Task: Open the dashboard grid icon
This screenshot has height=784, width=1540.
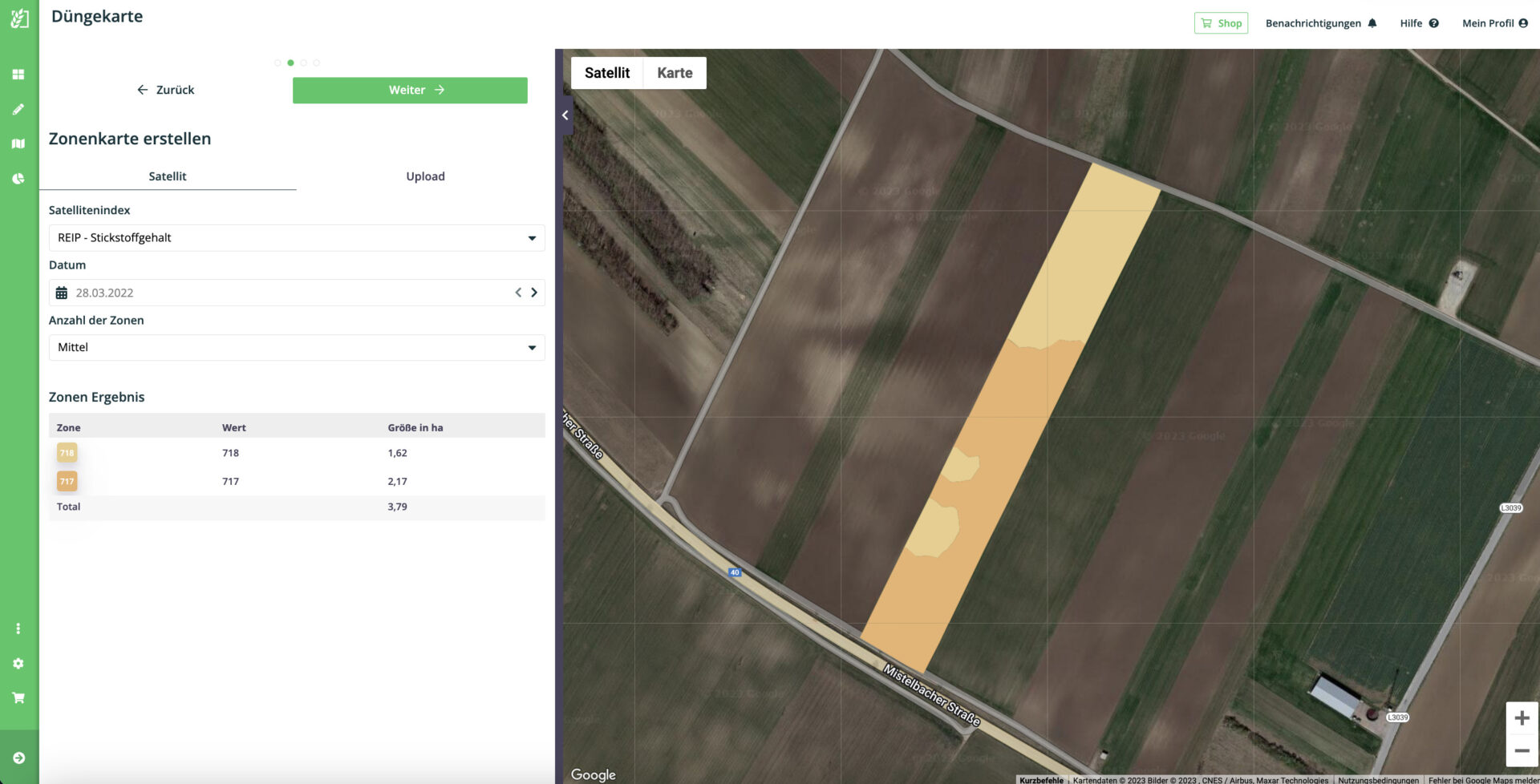Action: click(x=18, y=75)
